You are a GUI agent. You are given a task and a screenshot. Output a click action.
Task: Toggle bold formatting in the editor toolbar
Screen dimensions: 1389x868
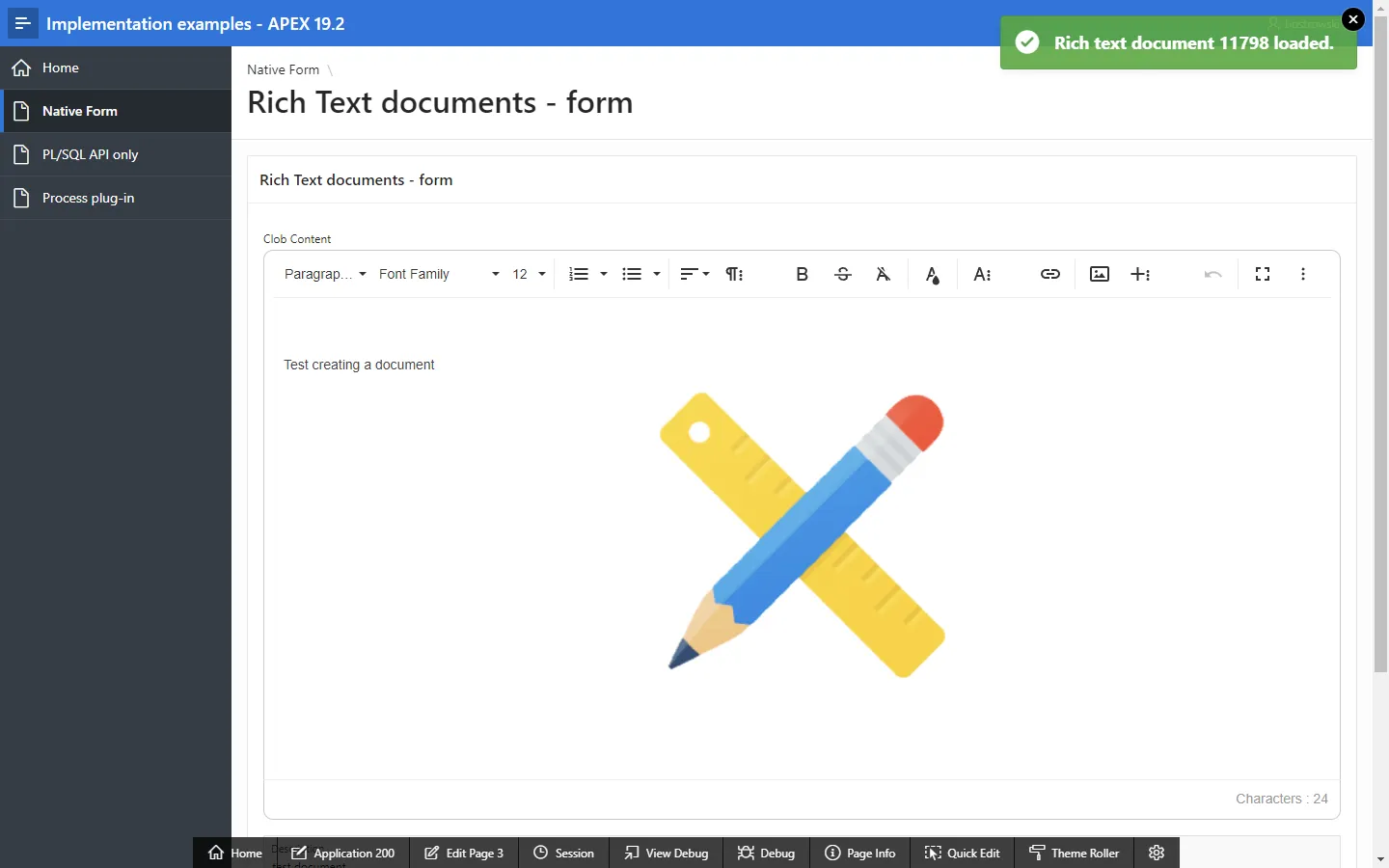802,274
